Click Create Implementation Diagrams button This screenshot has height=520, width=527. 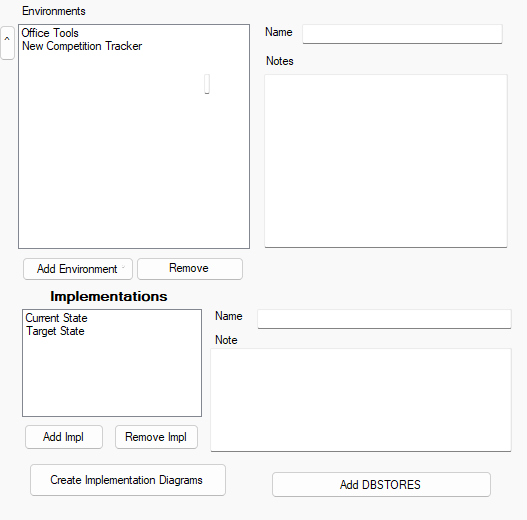pyautogui.click(x=128, y=480)
